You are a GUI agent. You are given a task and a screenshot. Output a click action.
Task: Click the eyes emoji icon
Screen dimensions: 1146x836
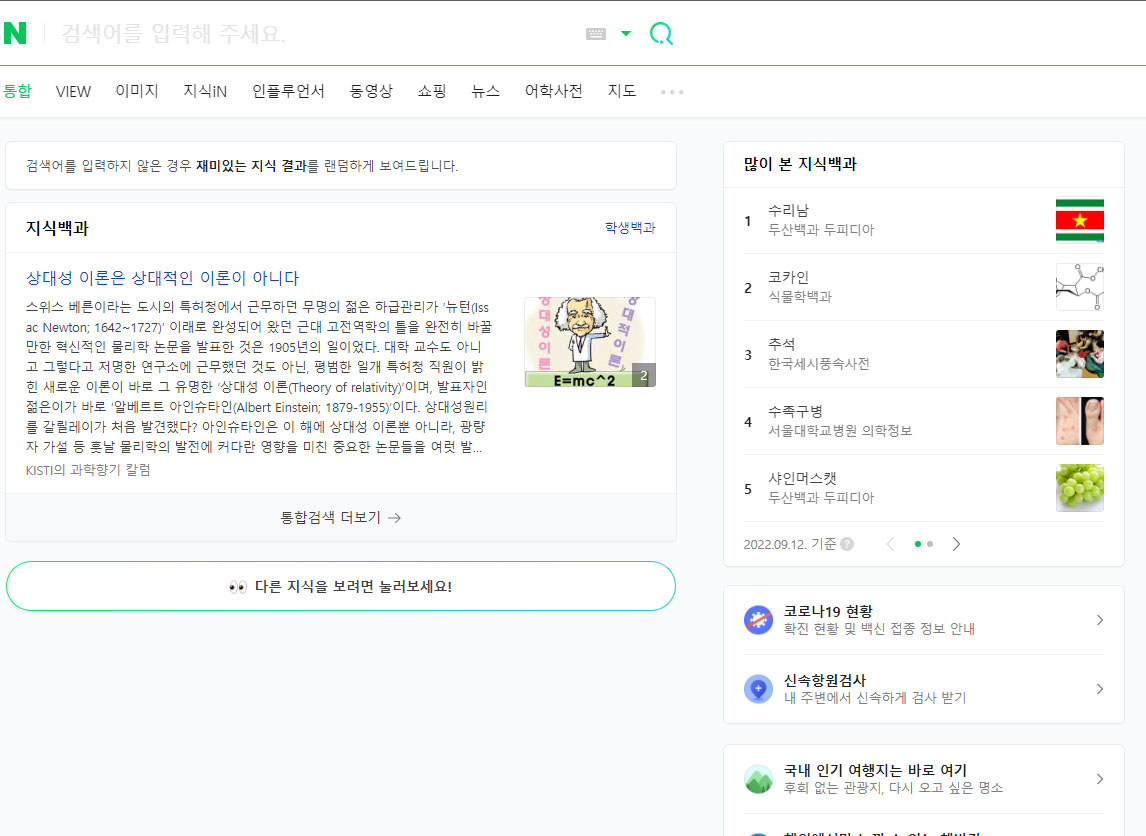238,587
